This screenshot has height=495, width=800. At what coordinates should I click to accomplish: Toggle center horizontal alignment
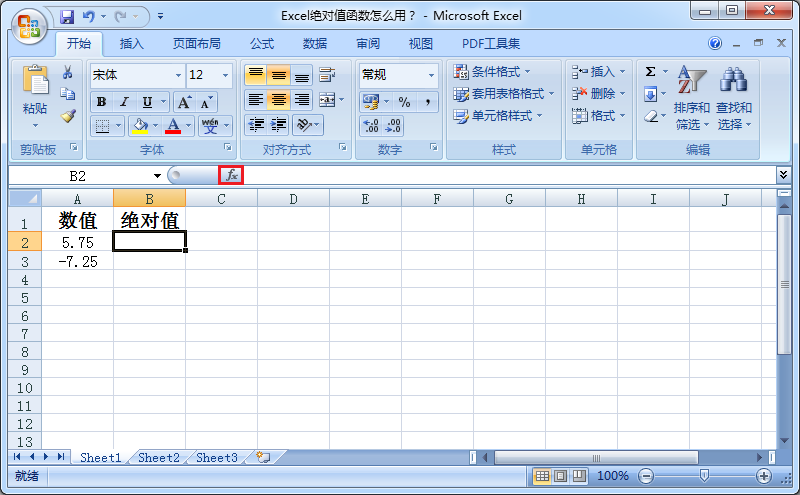point(278,100)
